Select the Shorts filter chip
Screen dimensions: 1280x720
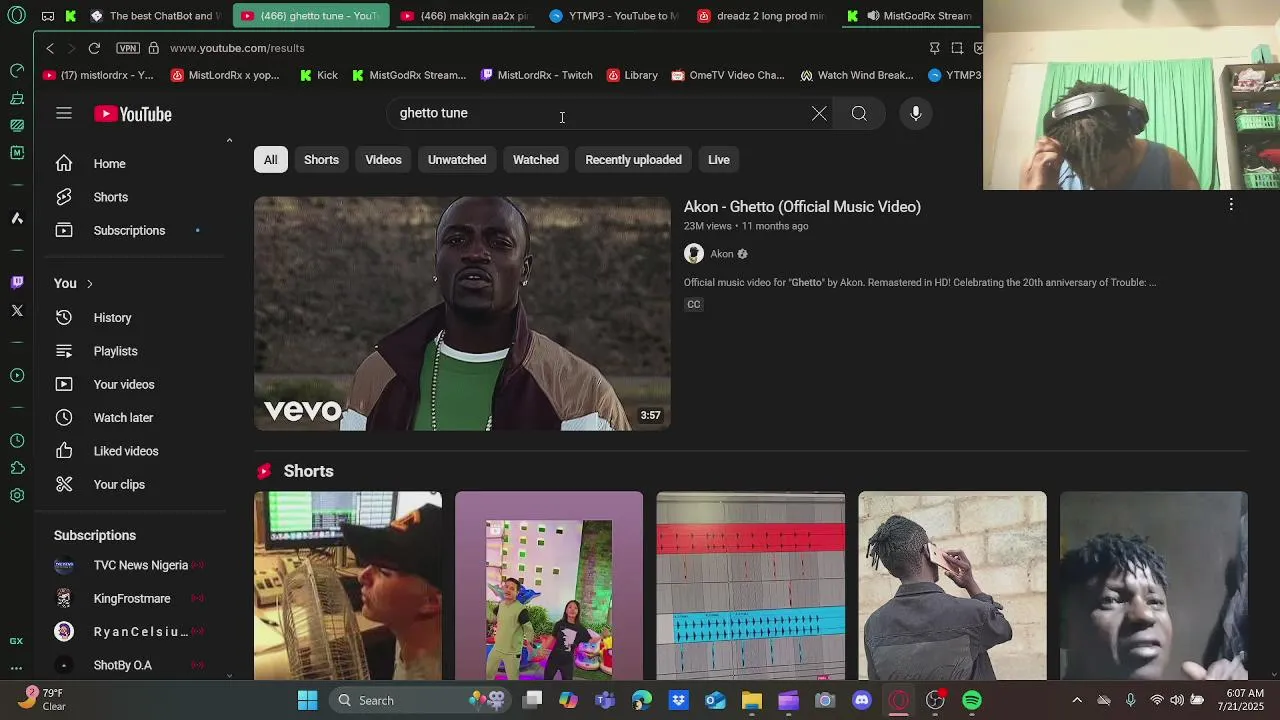tap(321, 160)
